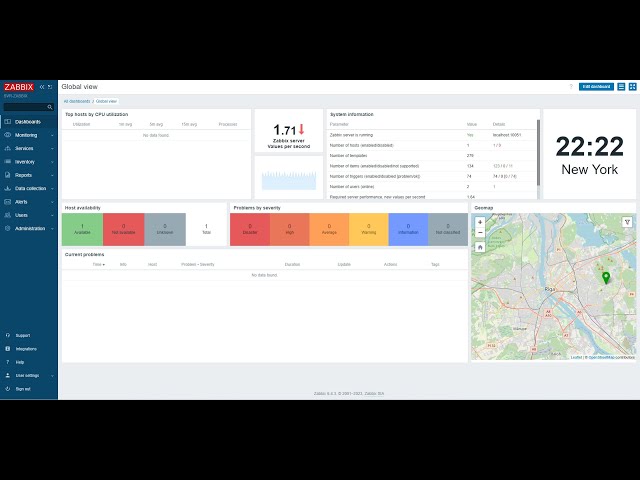Focus the sidebar search input field
This screenshot has width=640, height=480.
click(x=25, y=107)
